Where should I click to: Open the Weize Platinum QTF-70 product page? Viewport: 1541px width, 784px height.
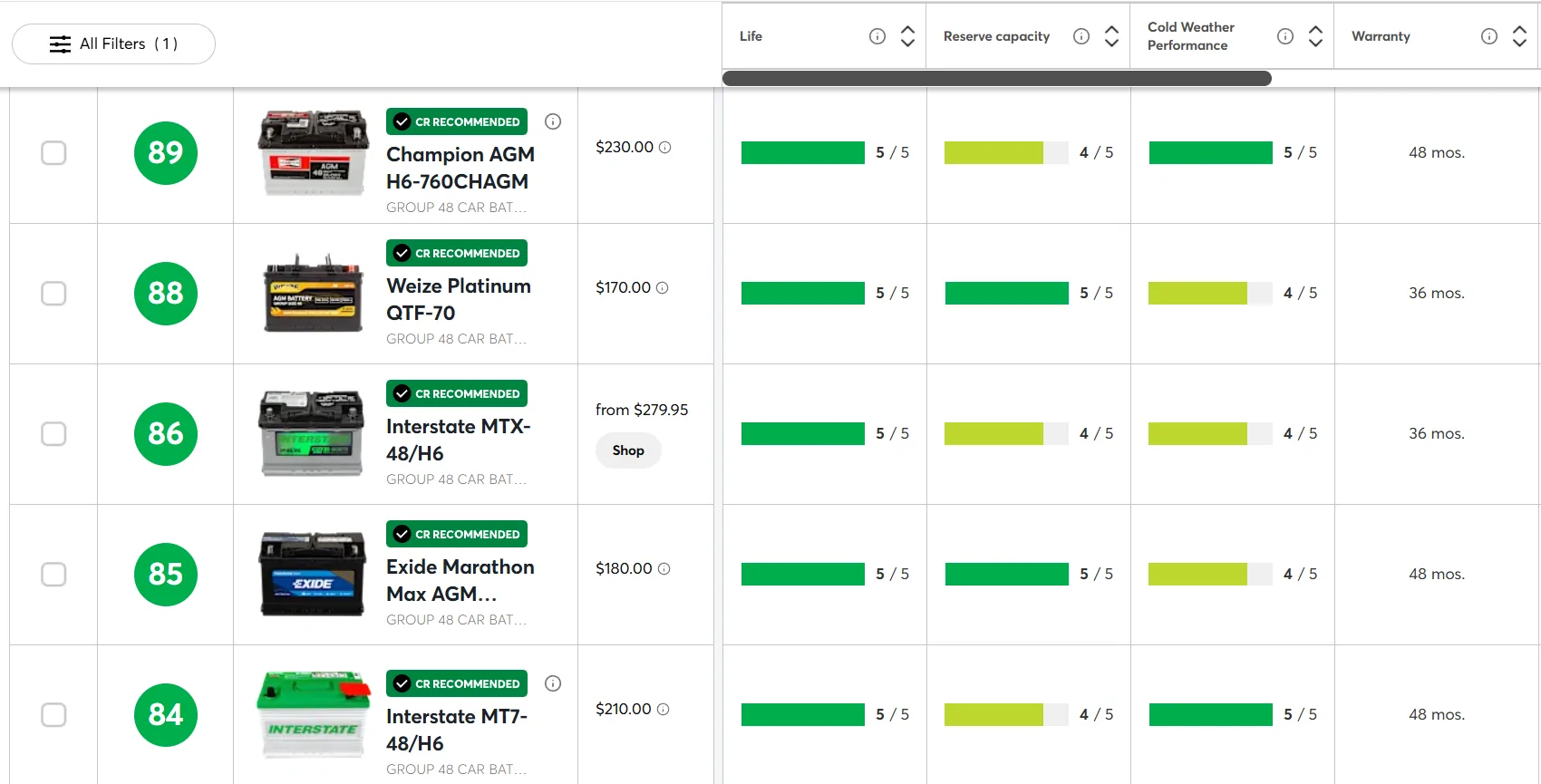point(459,299)
